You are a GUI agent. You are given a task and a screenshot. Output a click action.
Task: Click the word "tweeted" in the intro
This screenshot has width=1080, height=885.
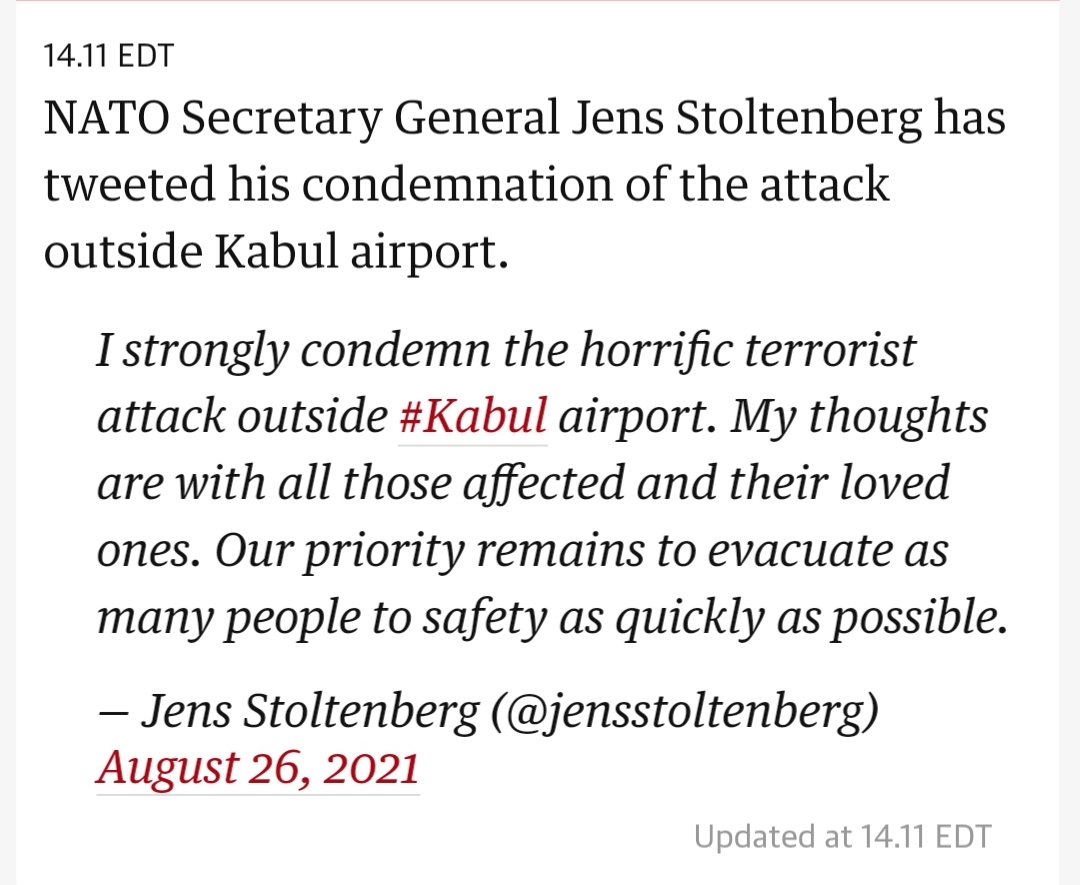(129, 186)
